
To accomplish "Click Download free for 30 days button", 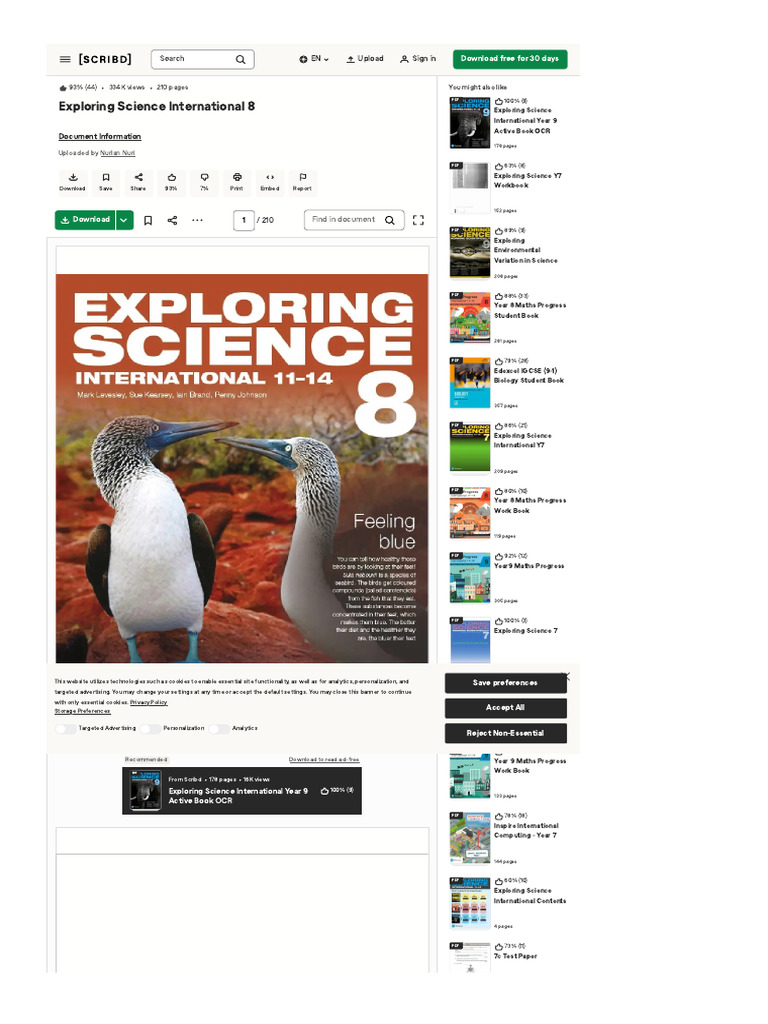I will (x=509, y=59).
